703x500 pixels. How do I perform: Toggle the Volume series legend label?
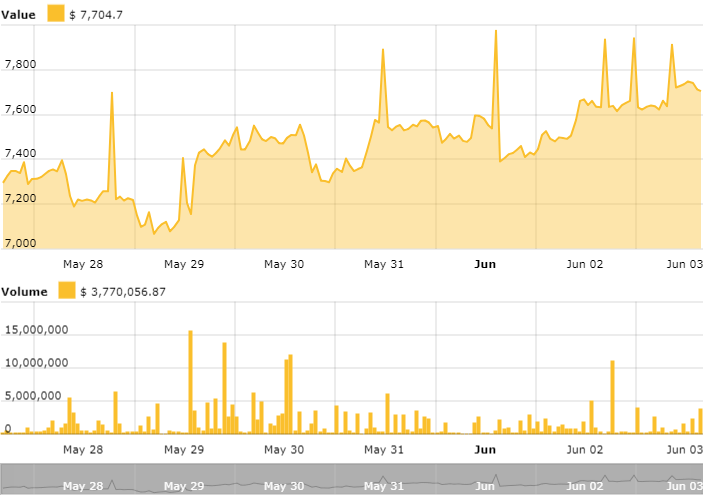click(x=24, y=291)
